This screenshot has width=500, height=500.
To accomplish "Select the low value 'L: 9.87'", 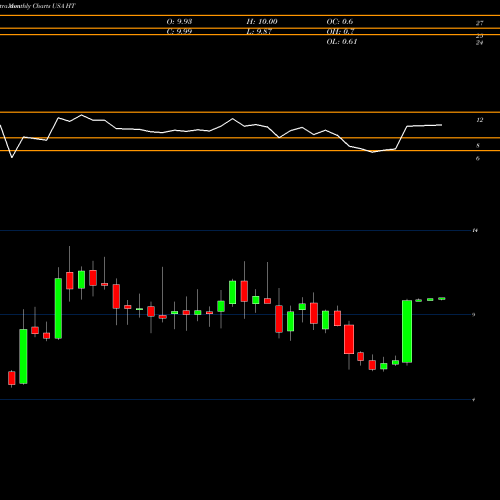I will [259, 32].
